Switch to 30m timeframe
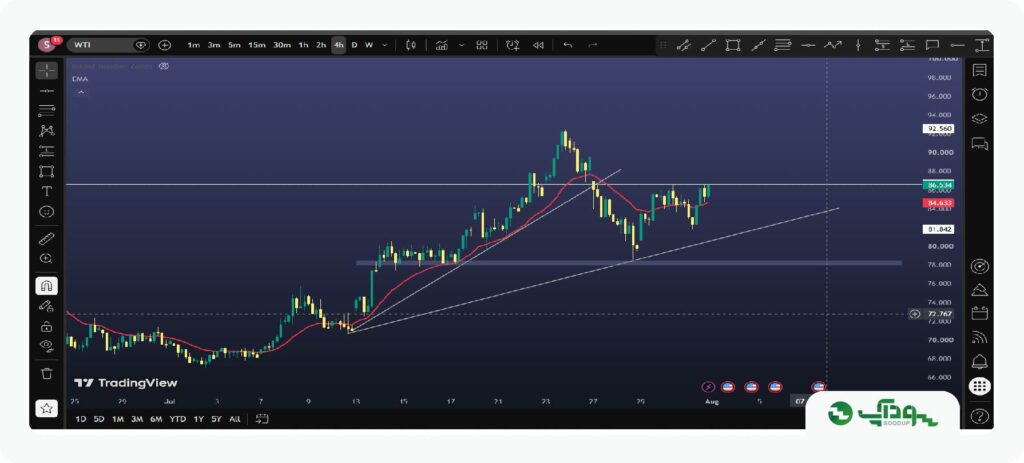The width and height of the screenshot is (1024, 463). click(x=282, y=45)
